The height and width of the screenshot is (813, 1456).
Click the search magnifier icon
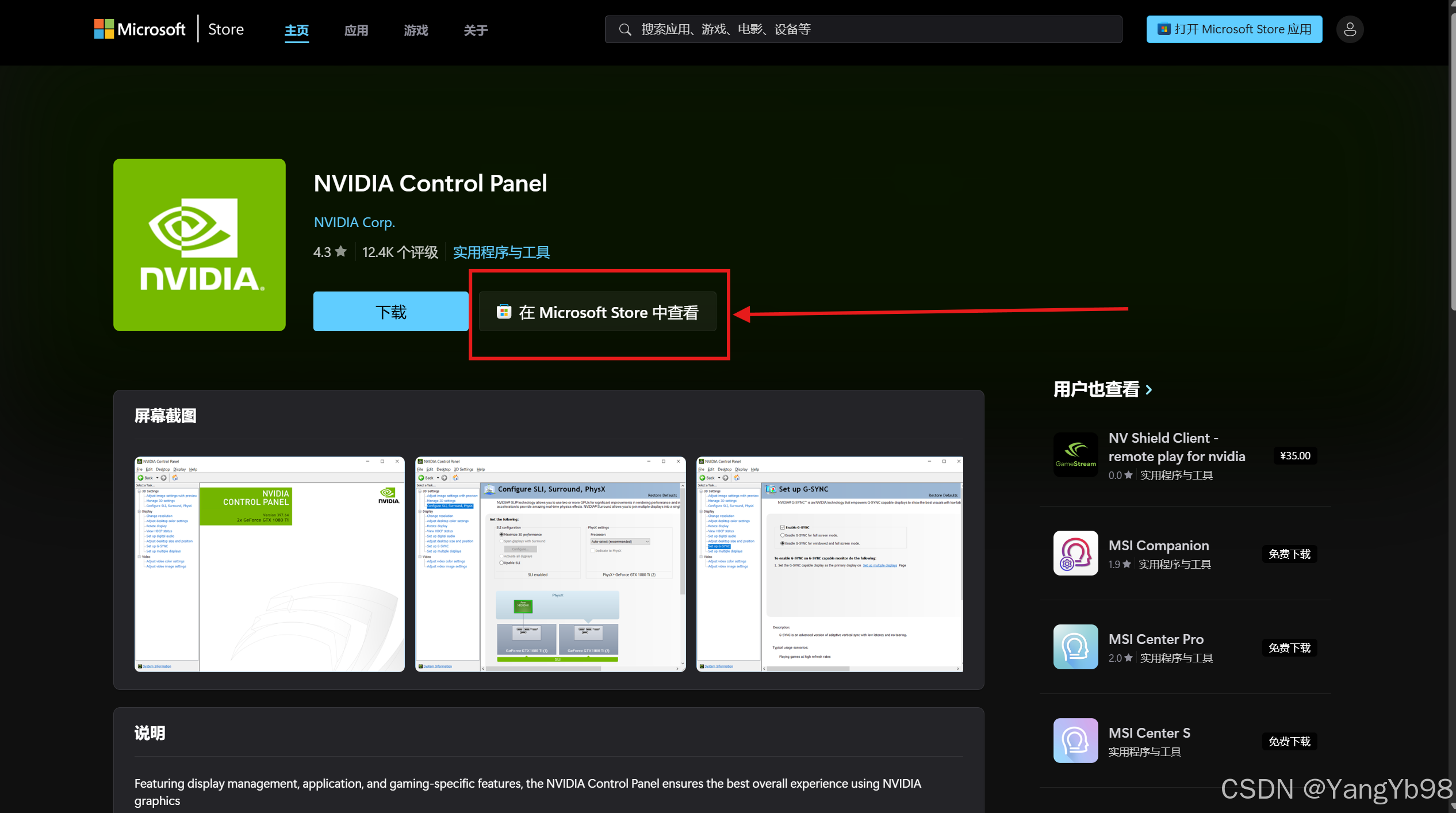[x=625, y=29]
